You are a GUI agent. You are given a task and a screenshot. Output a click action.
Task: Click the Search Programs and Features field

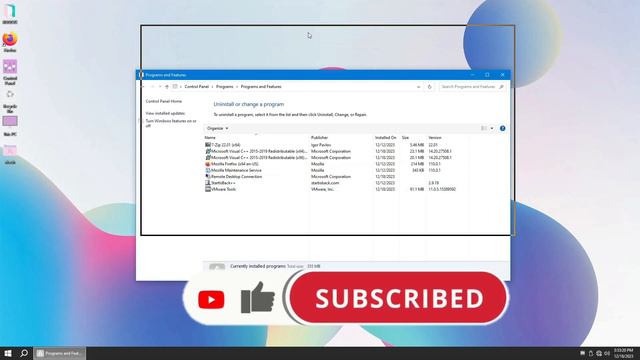click(472, 87)
